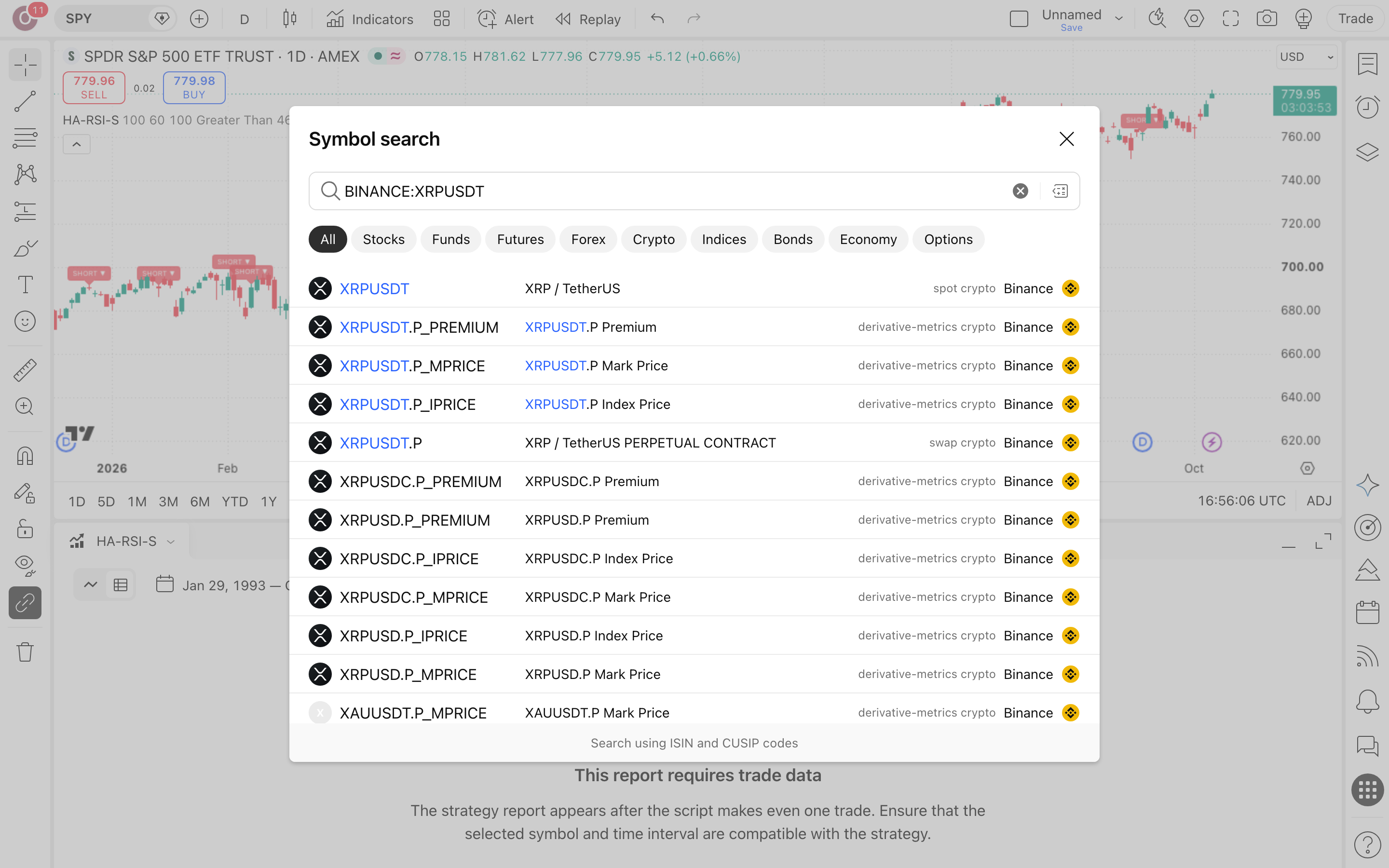
Task: Click the Trade button
Action: click(x=1355, y=19)
